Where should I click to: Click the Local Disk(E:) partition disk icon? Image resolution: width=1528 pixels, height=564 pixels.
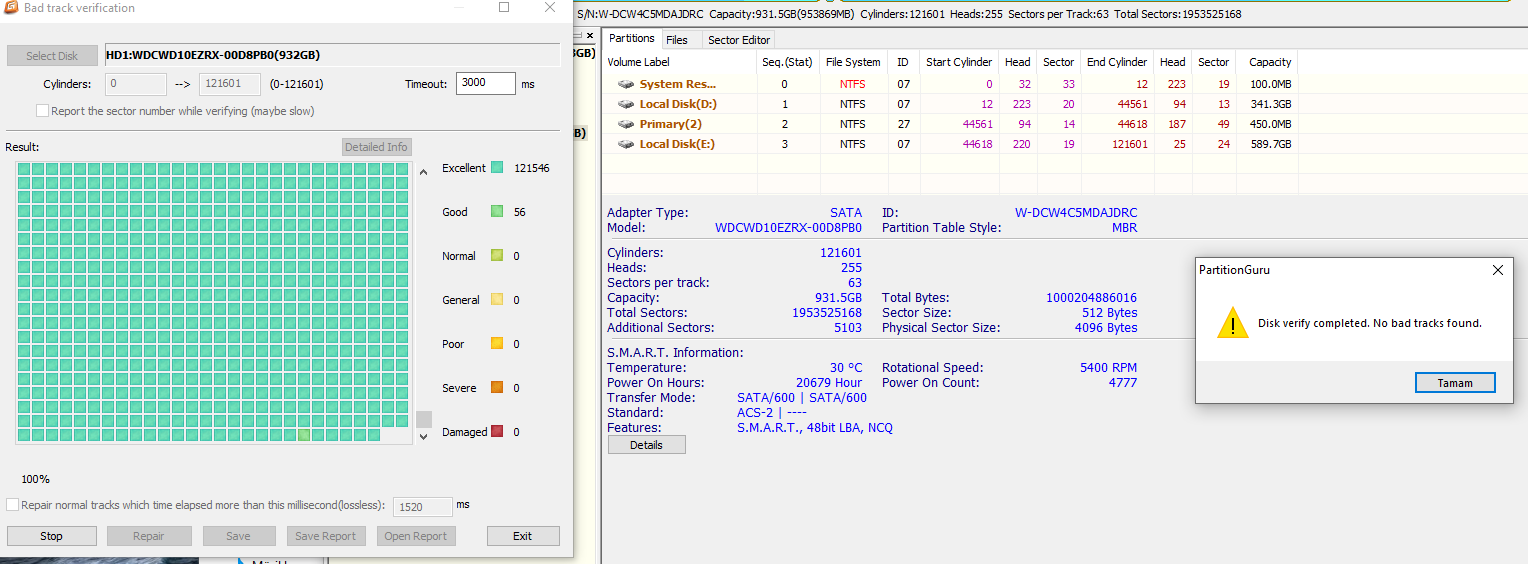click(x=626, y=145)
